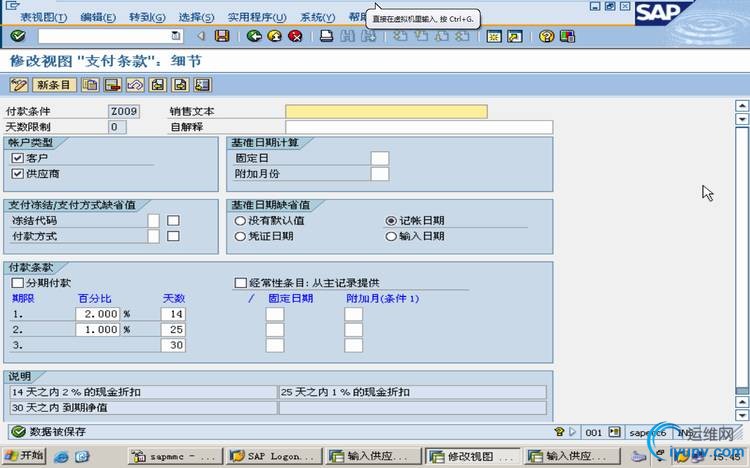Click the Create Shortcut icon
This screenshot has height=468, width=750.
515,36
